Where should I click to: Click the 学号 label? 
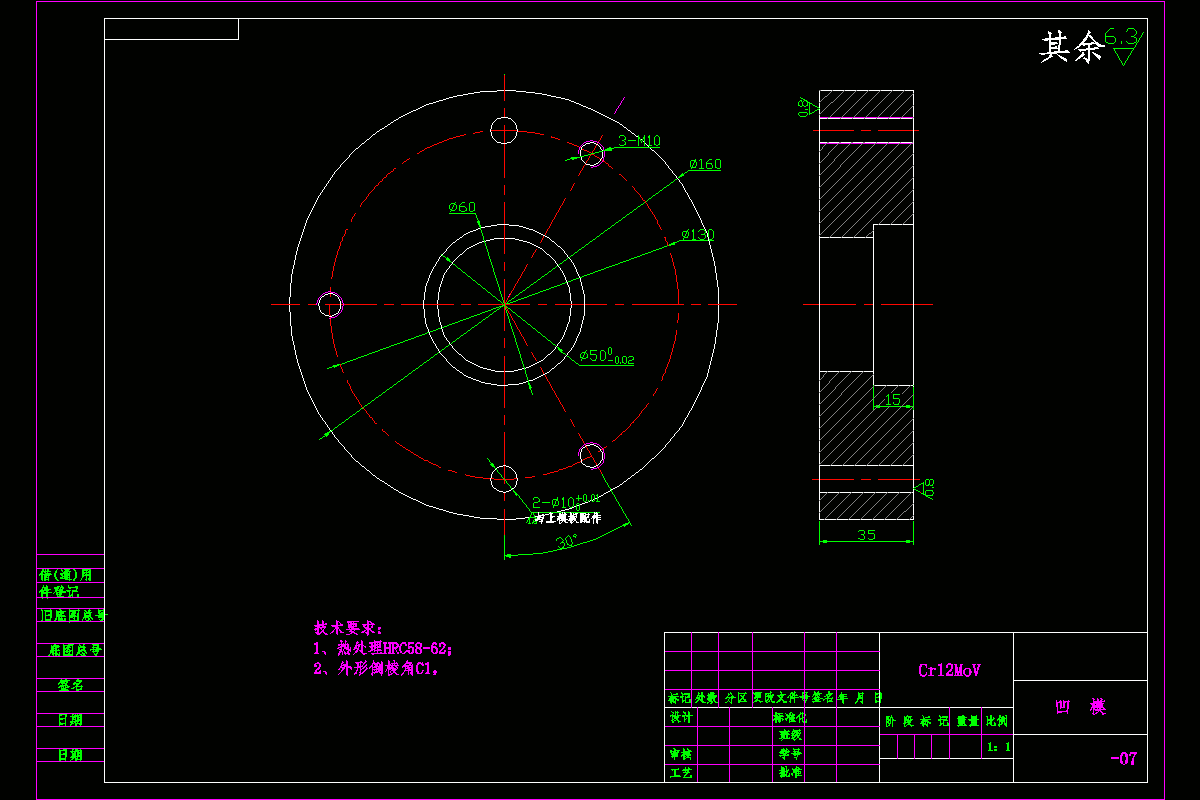(789, 754)
